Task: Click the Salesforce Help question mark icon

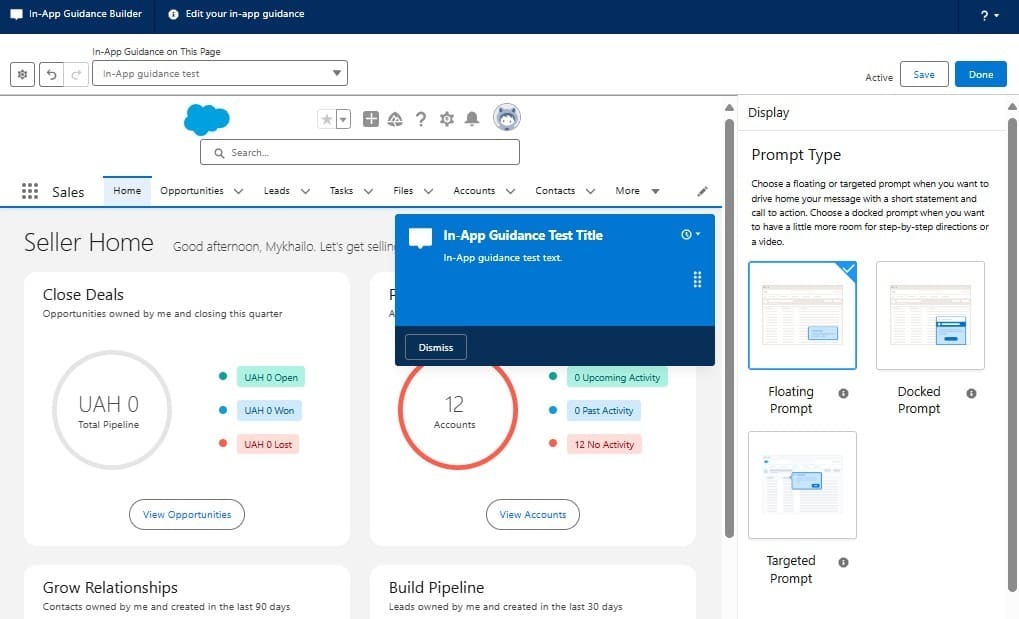Action: click(421, 119)
